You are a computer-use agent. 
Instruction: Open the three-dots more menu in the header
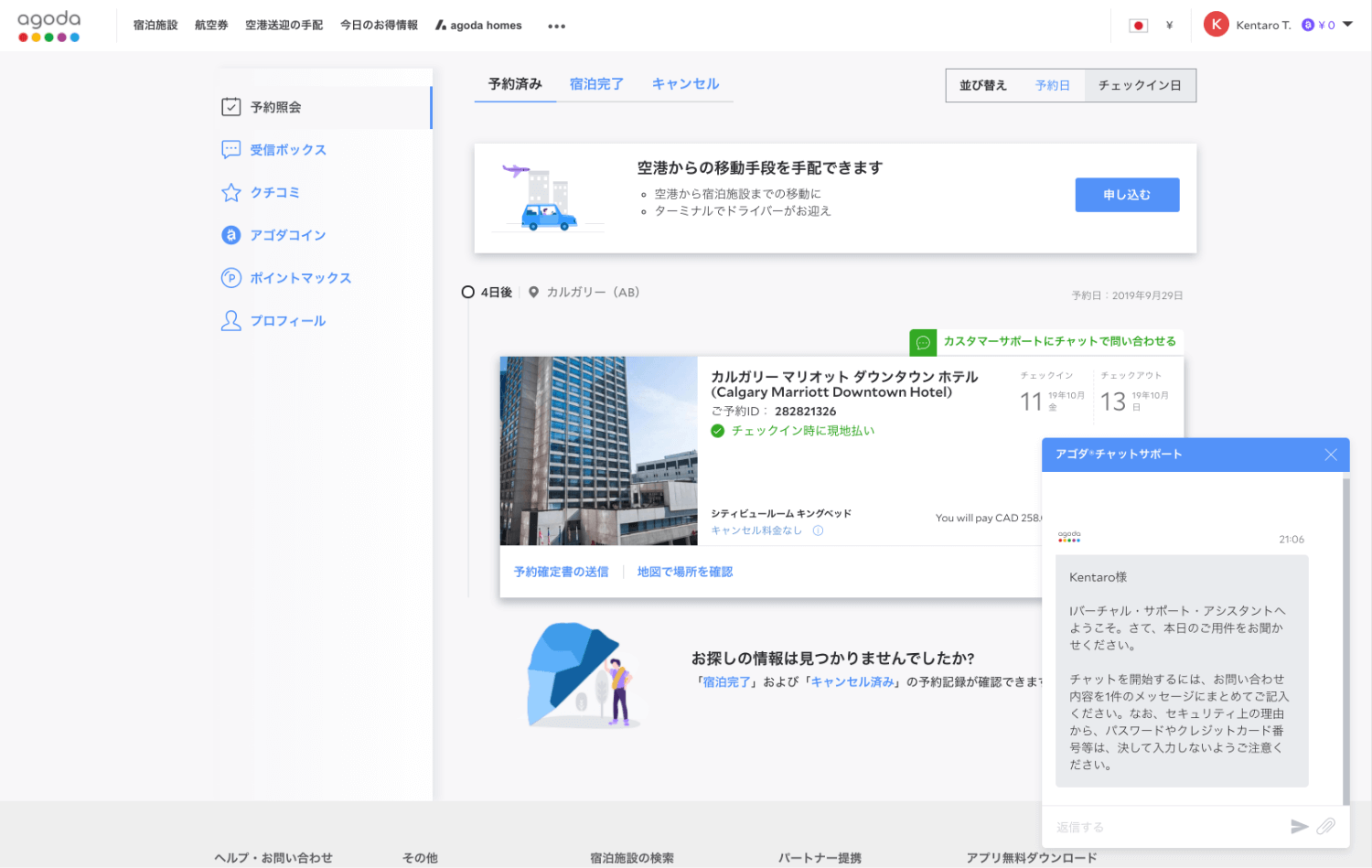click(556, 27)
